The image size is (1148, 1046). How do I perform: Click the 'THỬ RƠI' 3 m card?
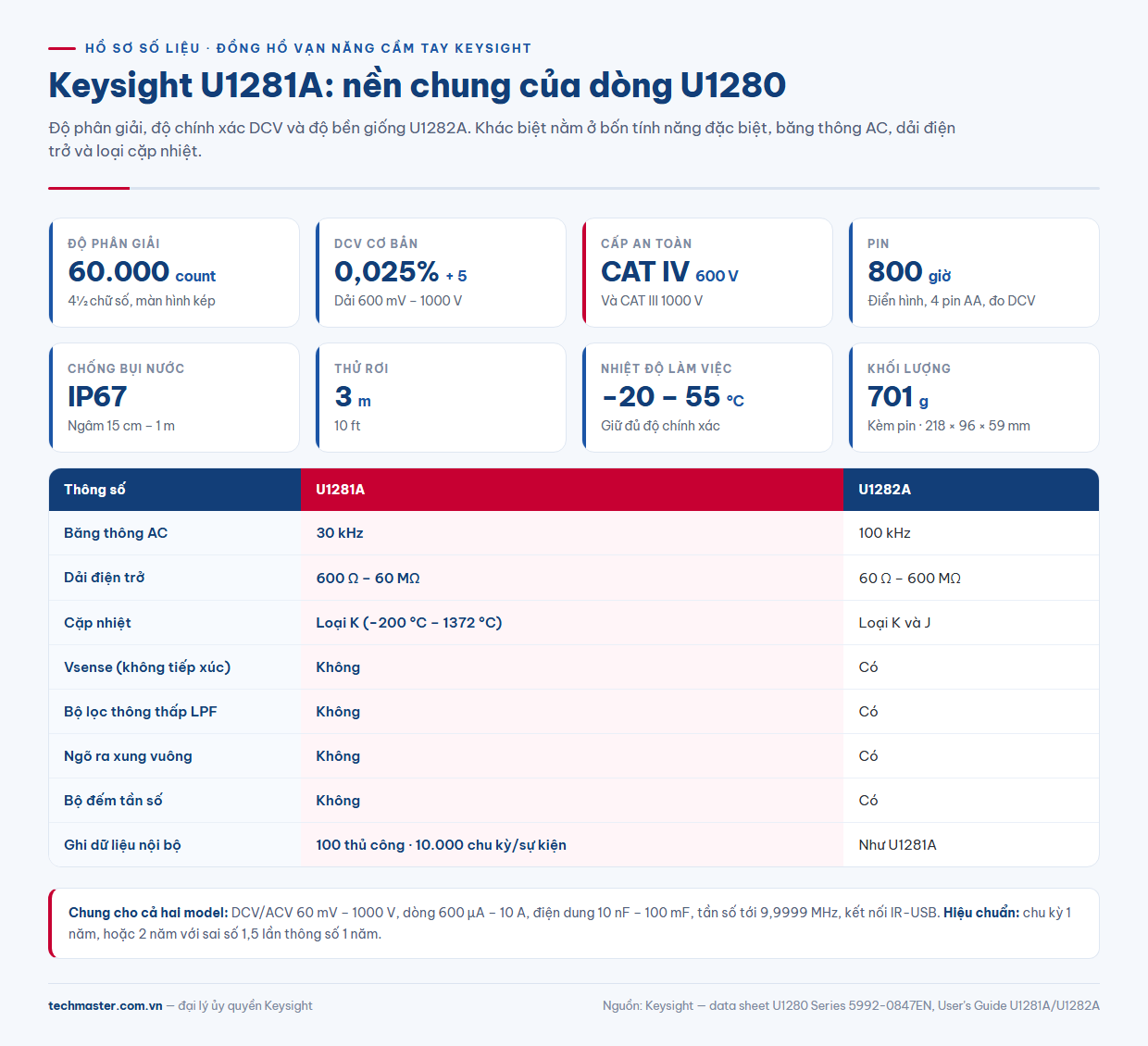pos(441,397)
